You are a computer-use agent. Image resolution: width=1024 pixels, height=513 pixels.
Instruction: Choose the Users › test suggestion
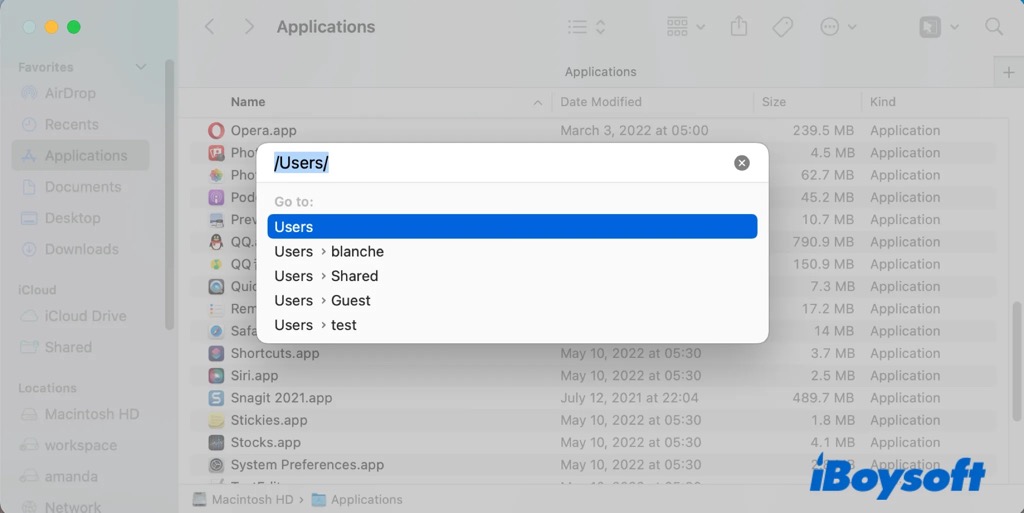click(512, 325)
